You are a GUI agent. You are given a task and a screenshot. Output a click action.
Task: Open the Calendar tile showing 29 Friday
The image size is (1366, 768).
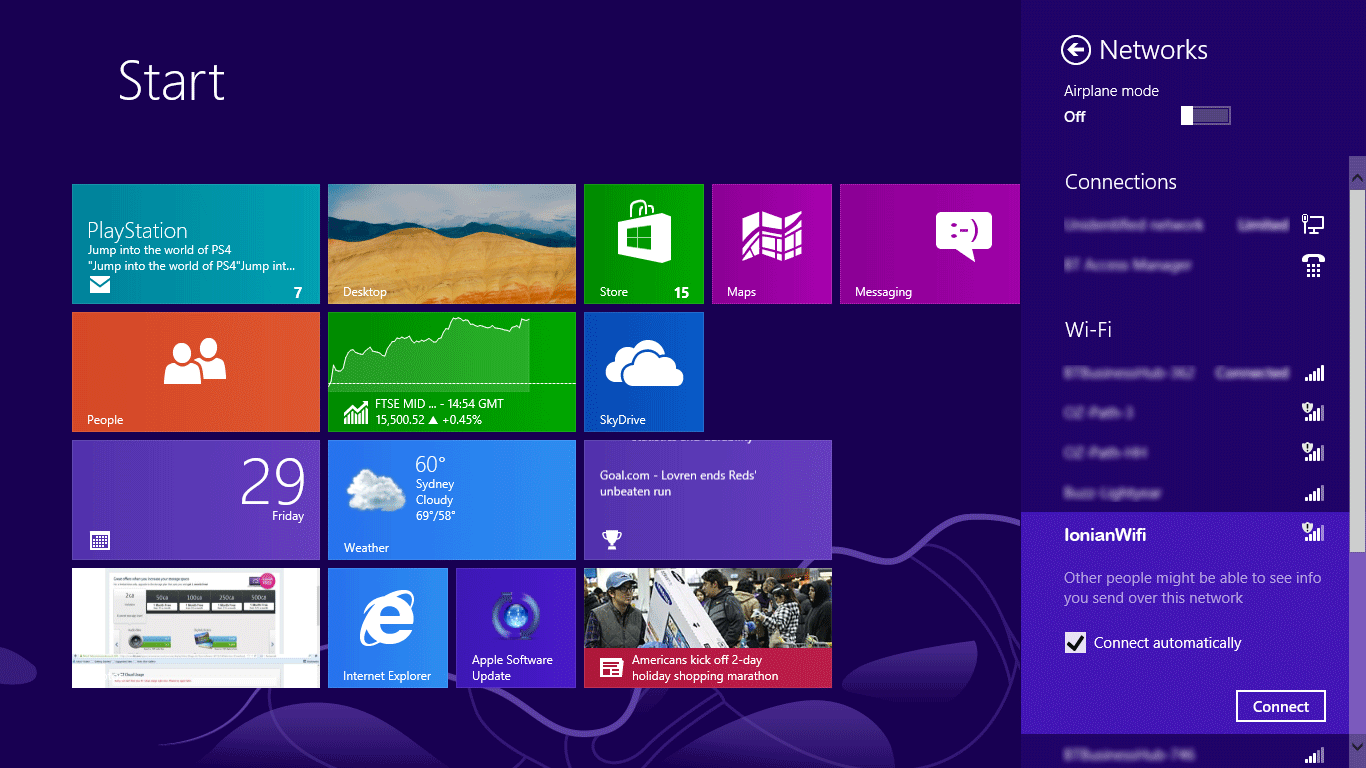196,500
